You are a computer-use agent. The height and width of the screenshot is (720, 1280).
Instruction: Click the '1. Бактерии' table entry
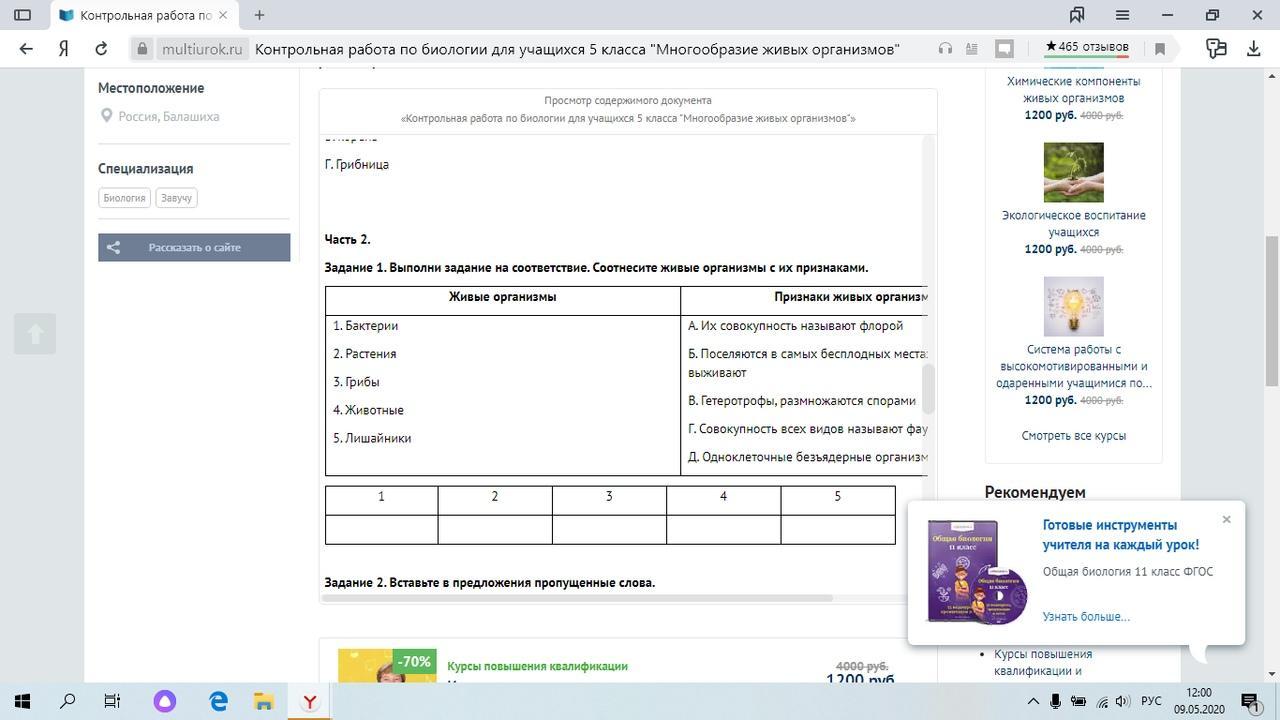(366, 326)
